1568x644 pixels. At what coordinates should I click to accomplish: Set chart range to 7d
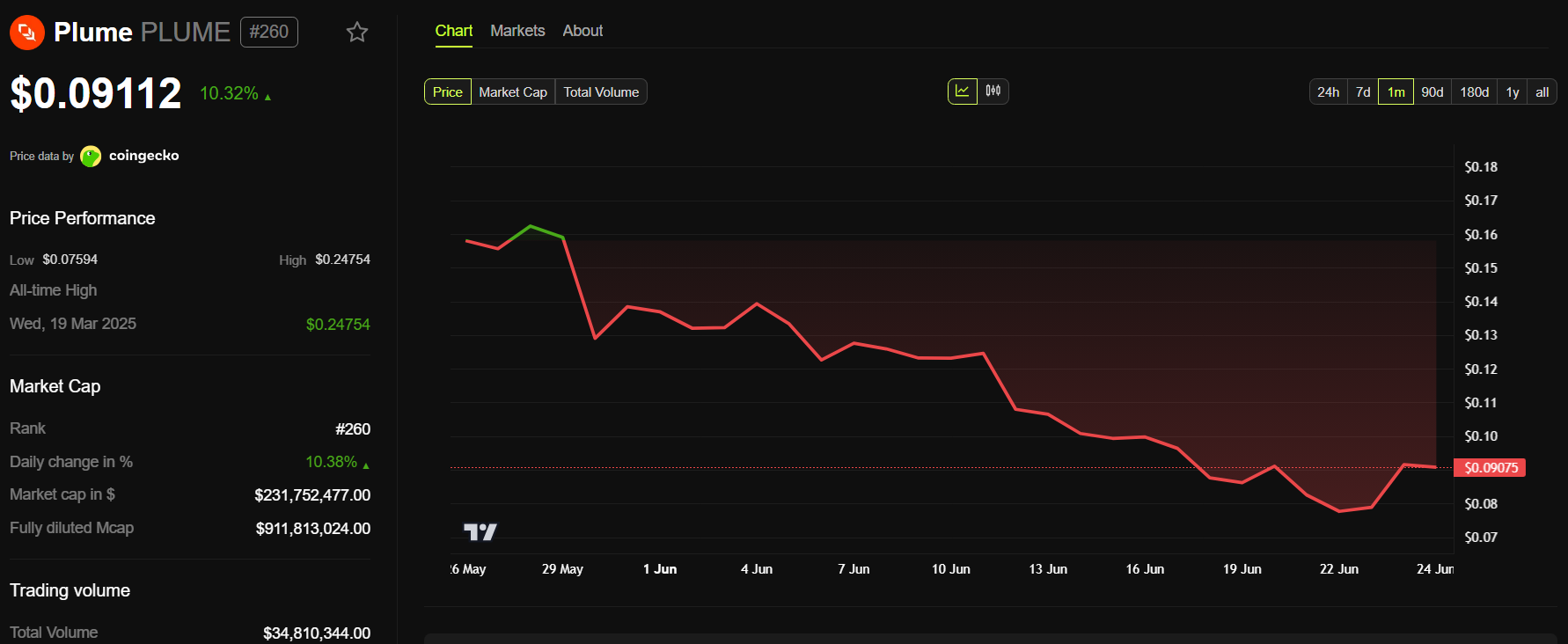coord(1363,91)
